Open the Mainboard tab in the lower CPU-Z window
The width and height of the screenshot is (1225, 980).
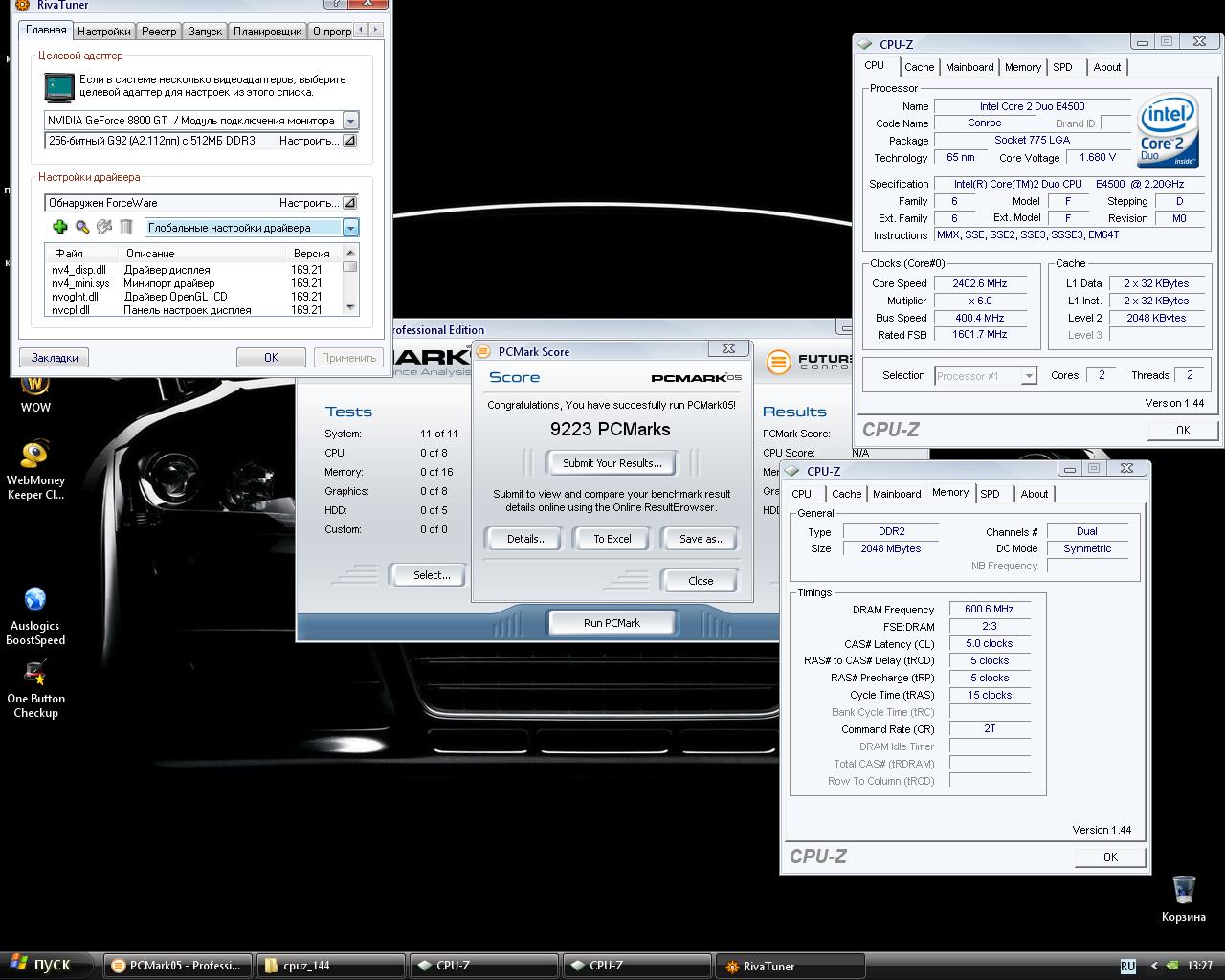(x=897, y=494)
